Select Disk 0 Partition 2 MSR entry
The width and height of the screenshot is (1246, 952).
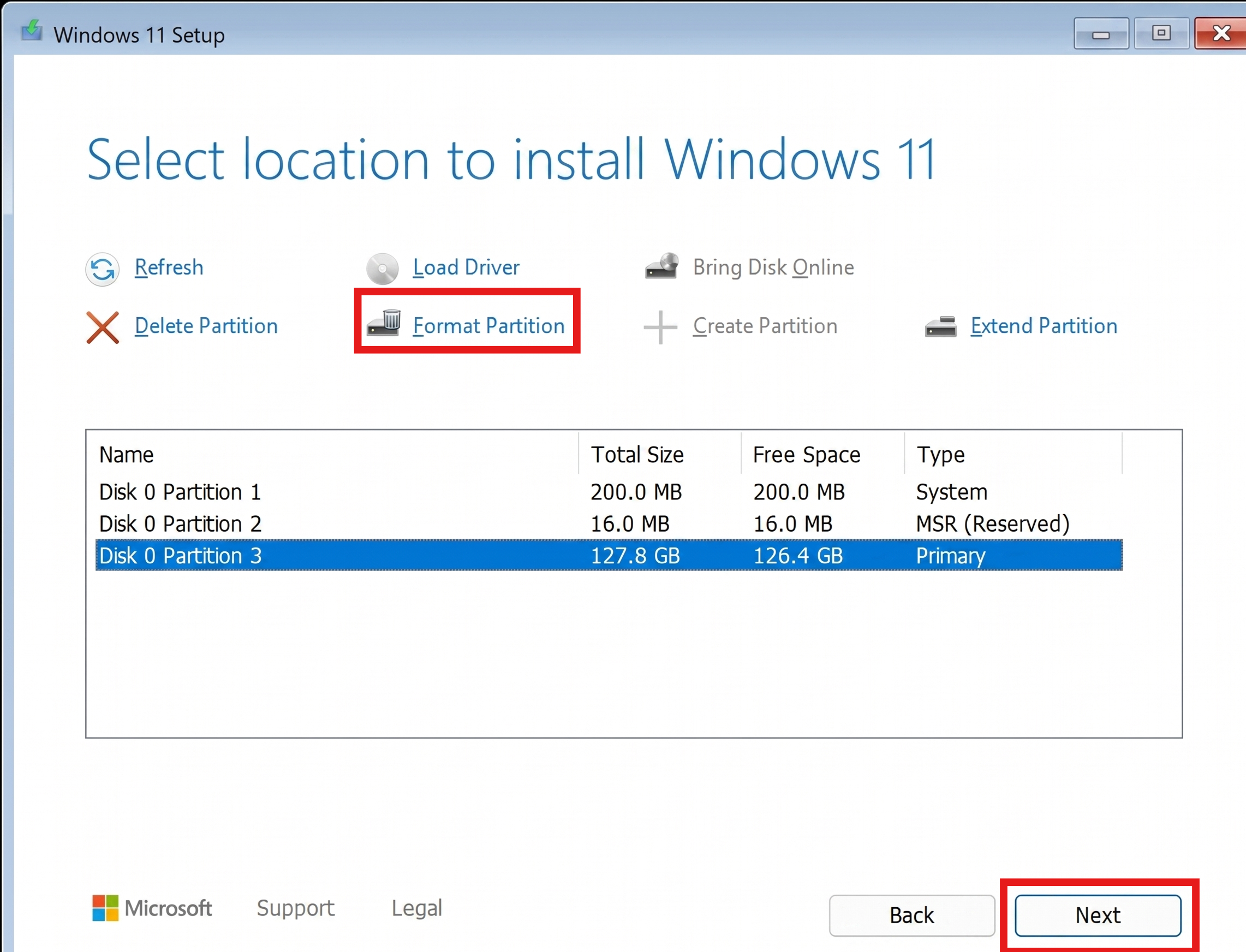180,523
